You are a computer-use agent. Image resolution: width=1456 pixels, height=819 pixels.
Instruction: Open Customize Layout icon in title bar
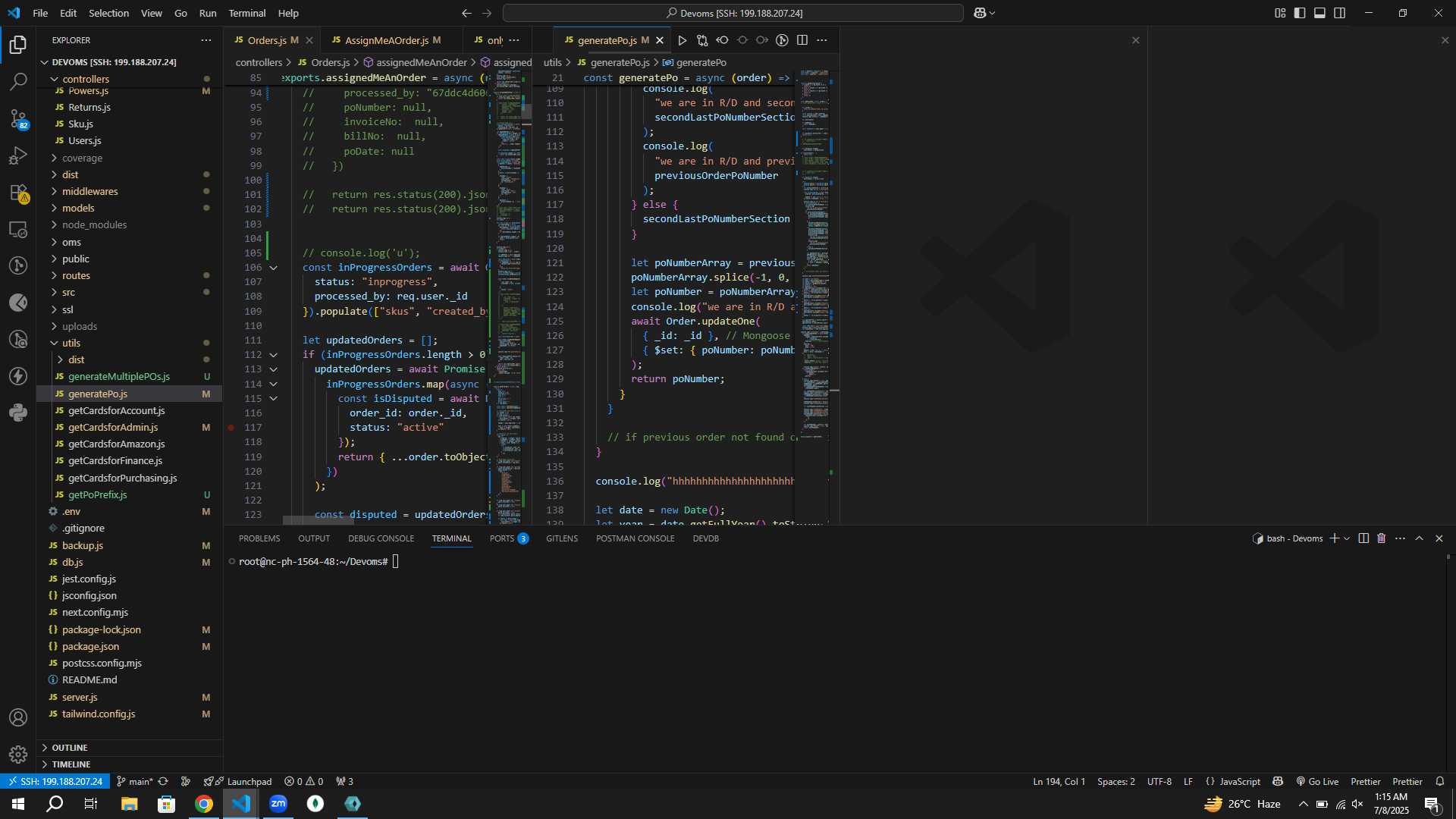click(1280, 13)
